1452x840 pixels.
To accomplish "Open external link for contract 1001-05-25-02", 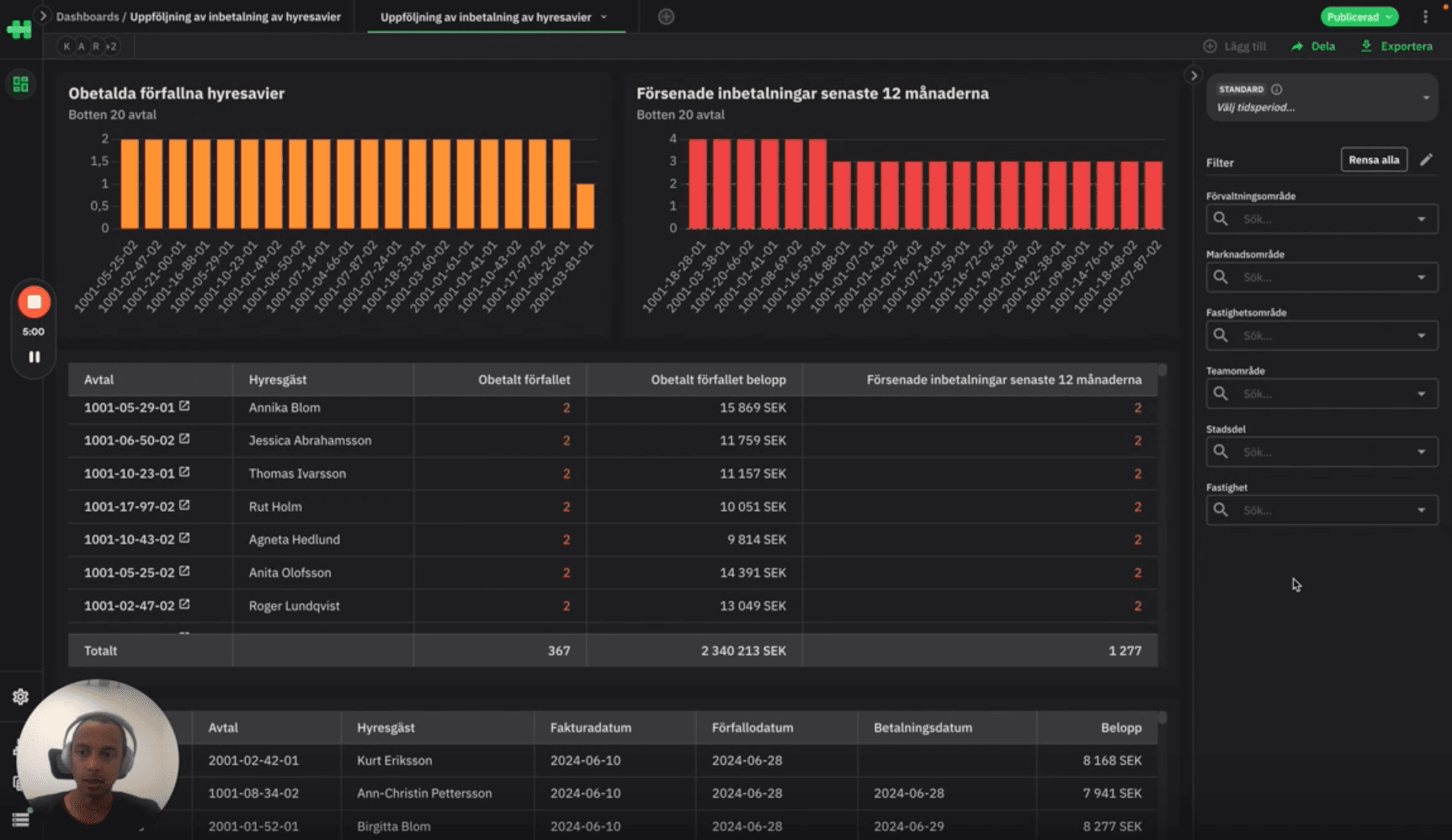I will click(x=184, y=571).
